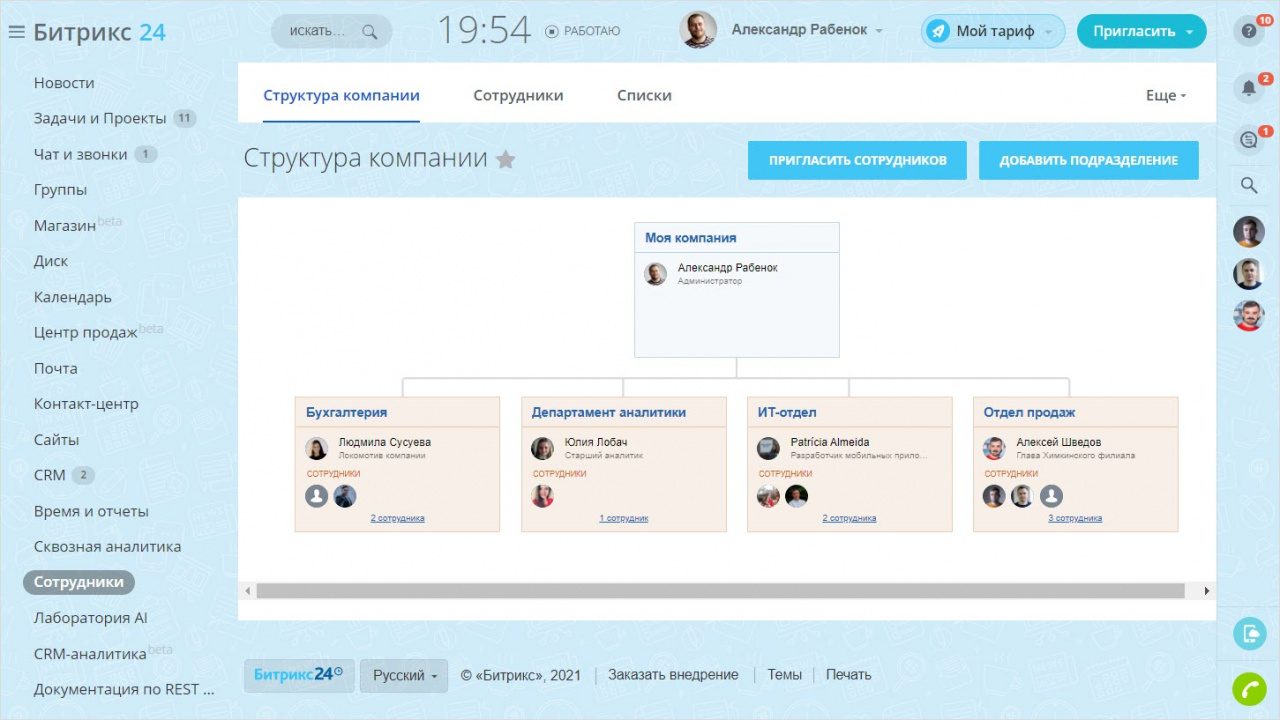1280x720 pixels.
Task: Open 1 сотрудник link in Департамент аналитики
Action: pyautogui.click(x=623, y=518)
